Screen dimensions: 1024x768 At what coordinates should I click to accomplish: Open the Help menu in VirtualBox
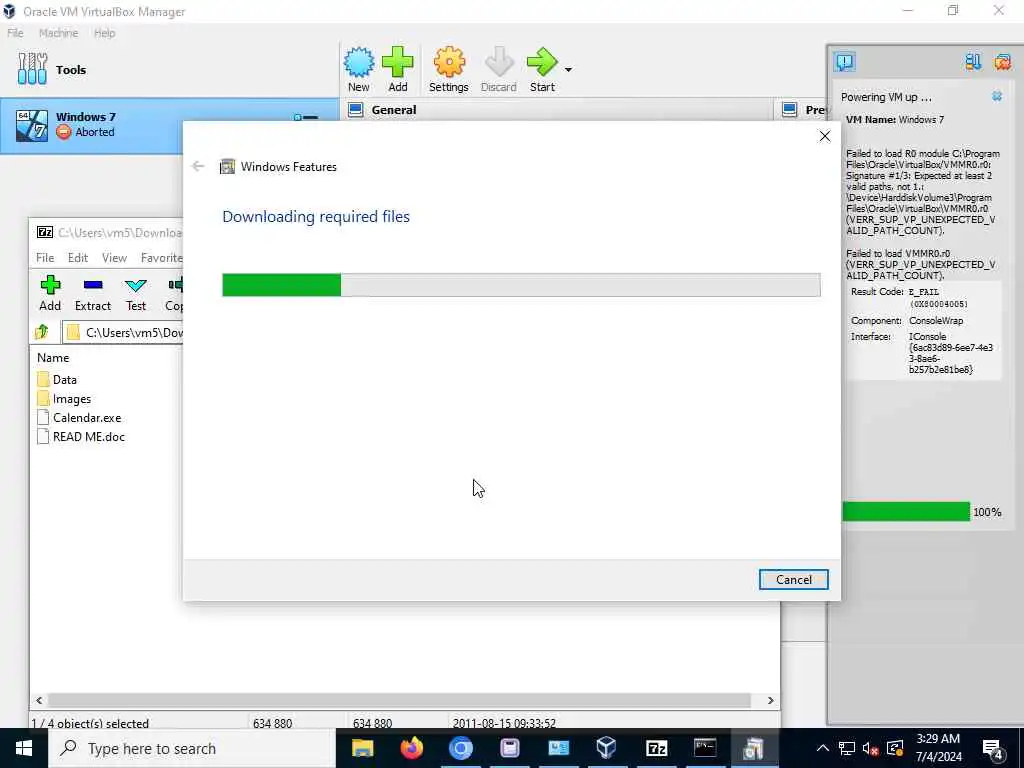click(104, 33)
